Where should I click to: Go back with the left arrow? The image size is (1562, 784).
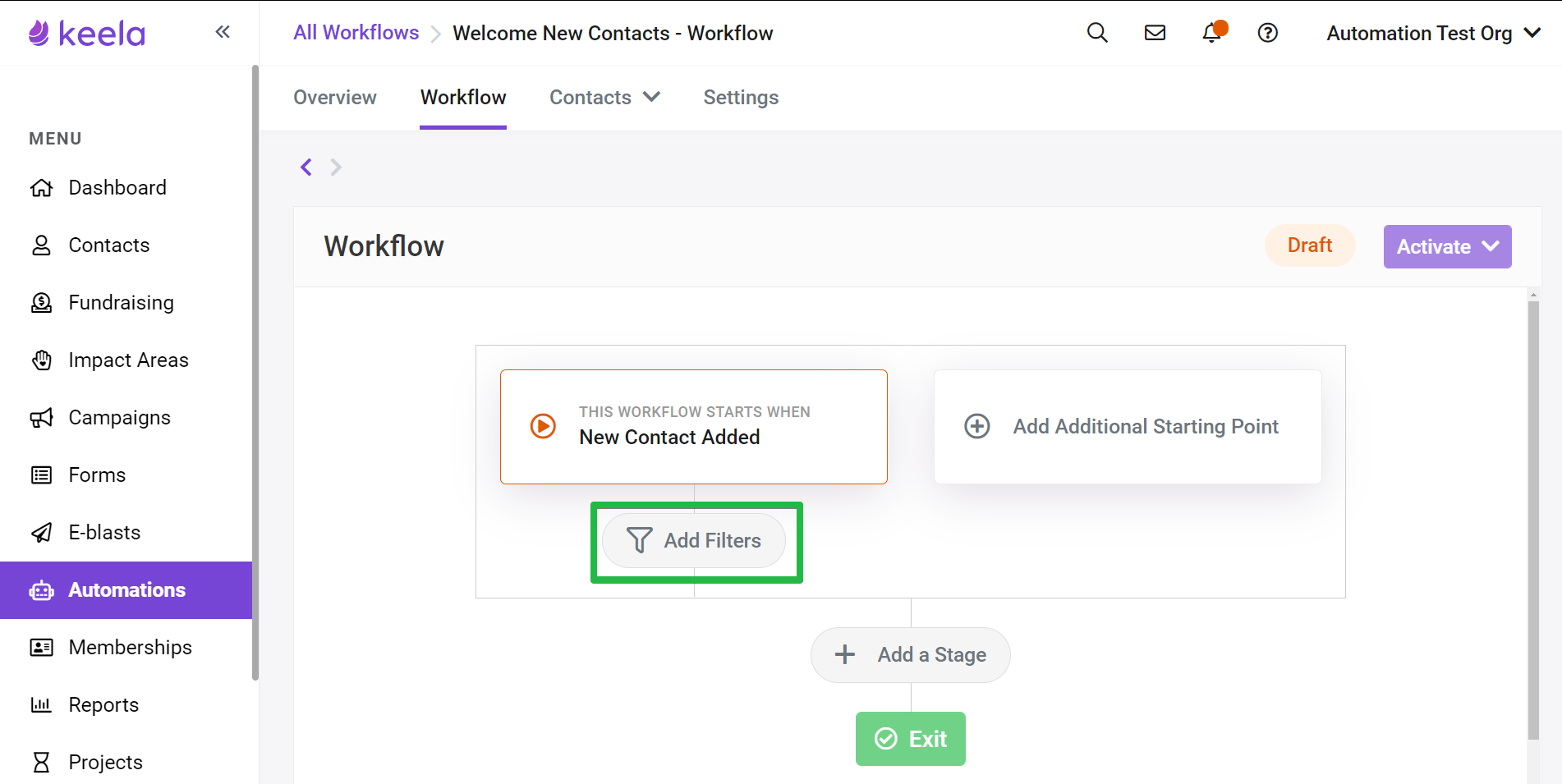click(x=306, y=167)
